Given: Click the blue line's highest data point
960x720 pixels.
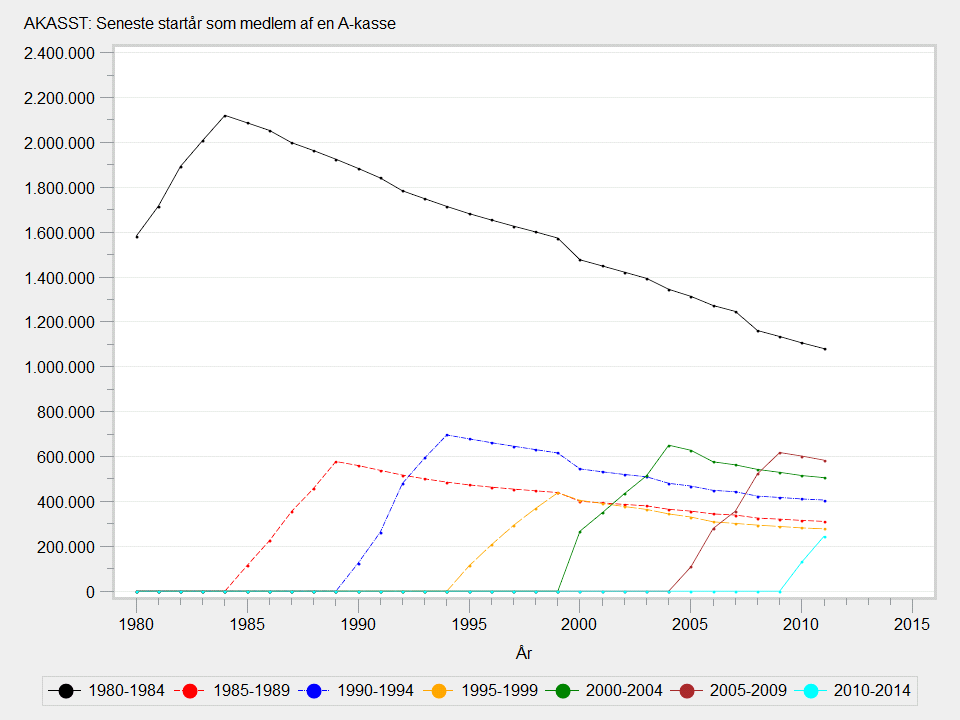Looking at the screenshot, I should [x=446, y=435].
